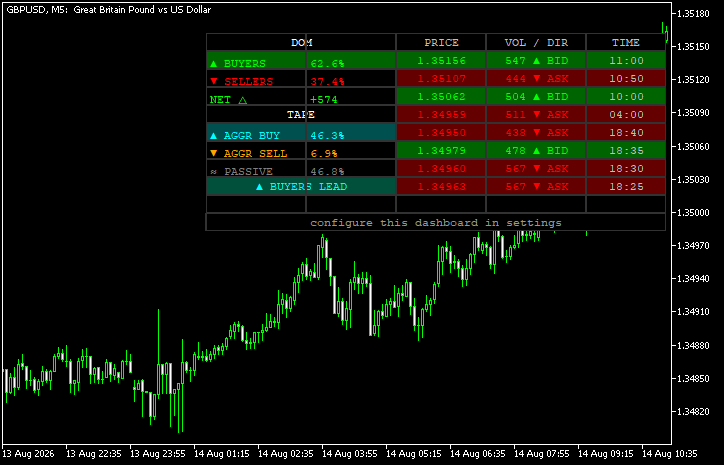Viewport: 724px width, 465px height.
Task: Click the 13 Aug 2026 date label
Action: tap(28, 454)
